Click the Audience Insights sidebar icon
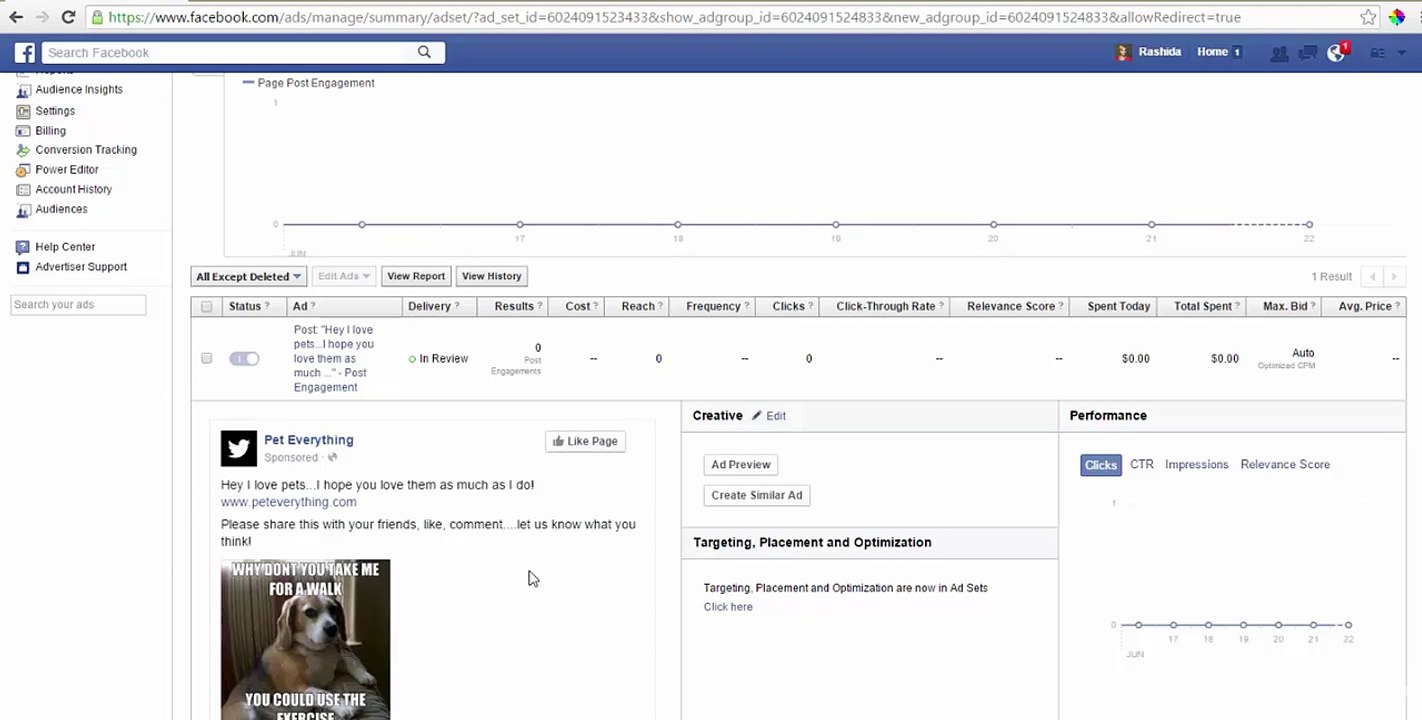 click(23, 90)
